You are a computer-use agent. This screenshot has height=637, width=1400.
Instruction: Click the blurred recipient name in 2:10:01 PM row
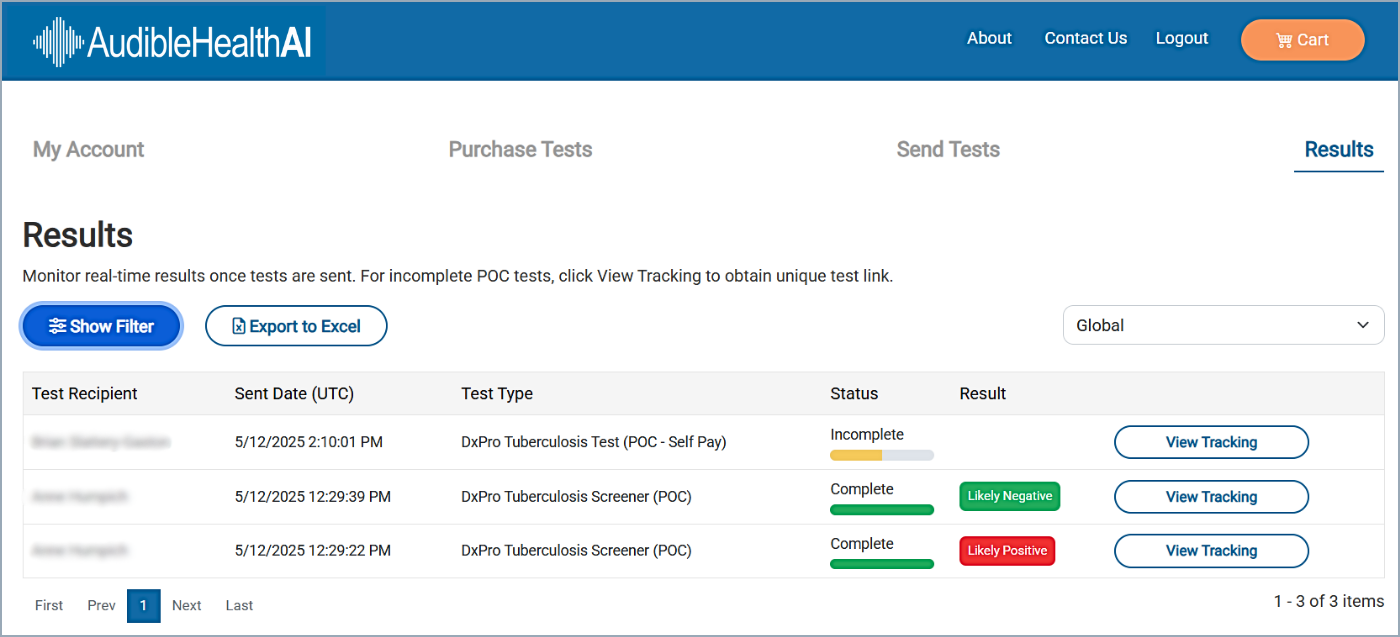point(100,442)
